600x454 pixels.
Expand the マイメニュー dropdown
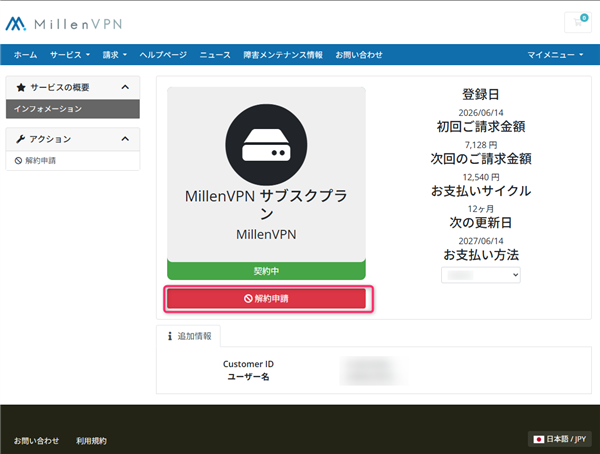555,55
